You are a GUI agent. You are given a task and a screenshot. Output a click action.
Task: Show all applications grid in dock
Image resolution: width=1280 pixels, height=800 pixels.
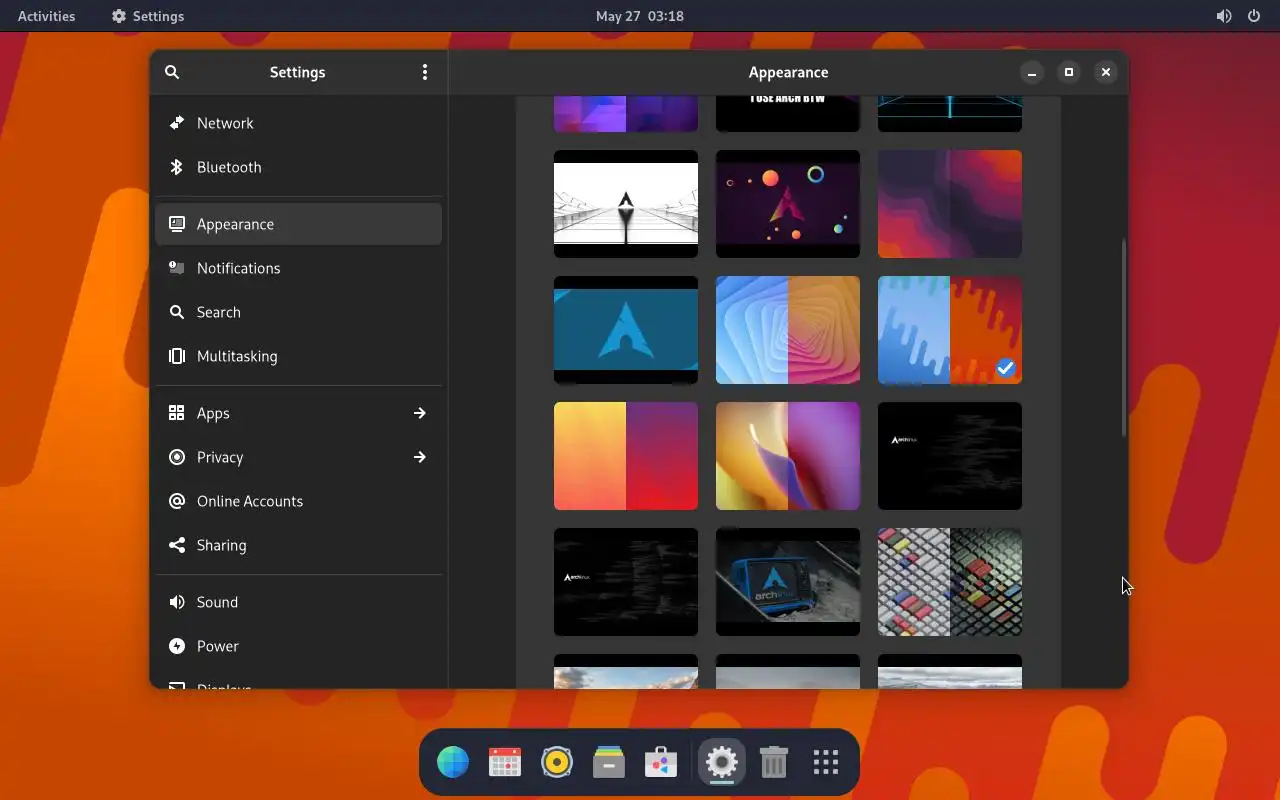coord(826,763)
